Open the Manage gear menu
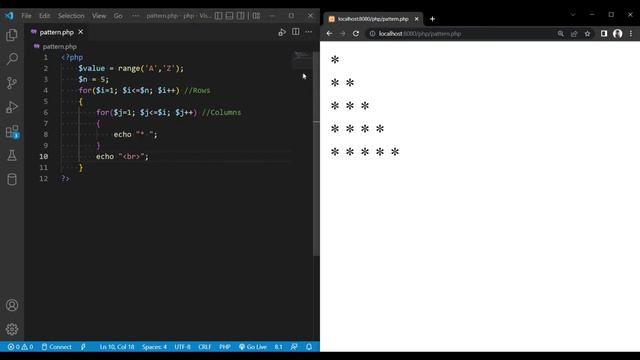This screenshot has height=360, width=640. coord(12,329)
